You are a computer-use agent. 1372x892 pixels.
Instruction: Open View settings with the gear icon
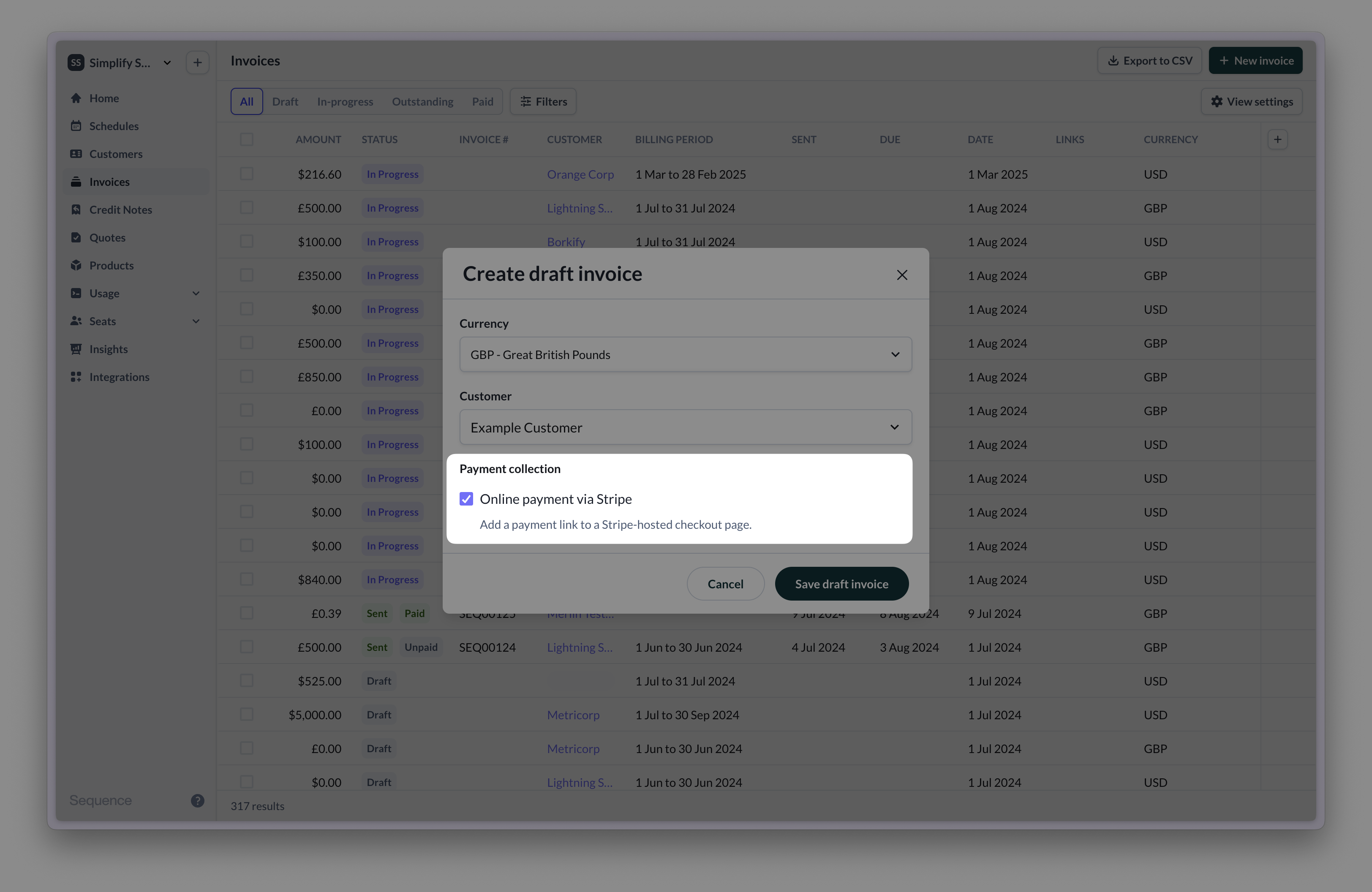[x=1252, y=101]
